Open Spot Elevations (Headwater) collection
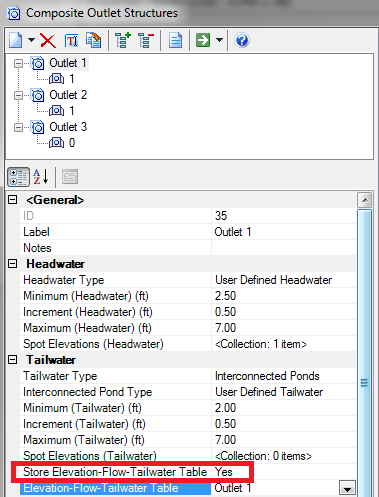Image resolution: width=379 pixels, height=497 pixels. 284,344
